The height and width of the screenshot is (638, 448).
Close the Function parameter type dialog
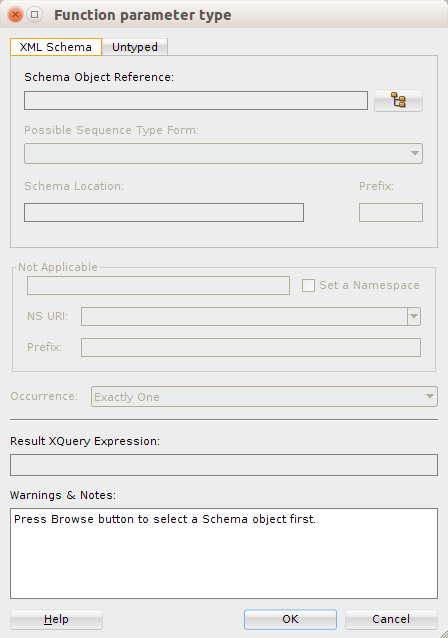pyautogui.click(x=15, y=15)
